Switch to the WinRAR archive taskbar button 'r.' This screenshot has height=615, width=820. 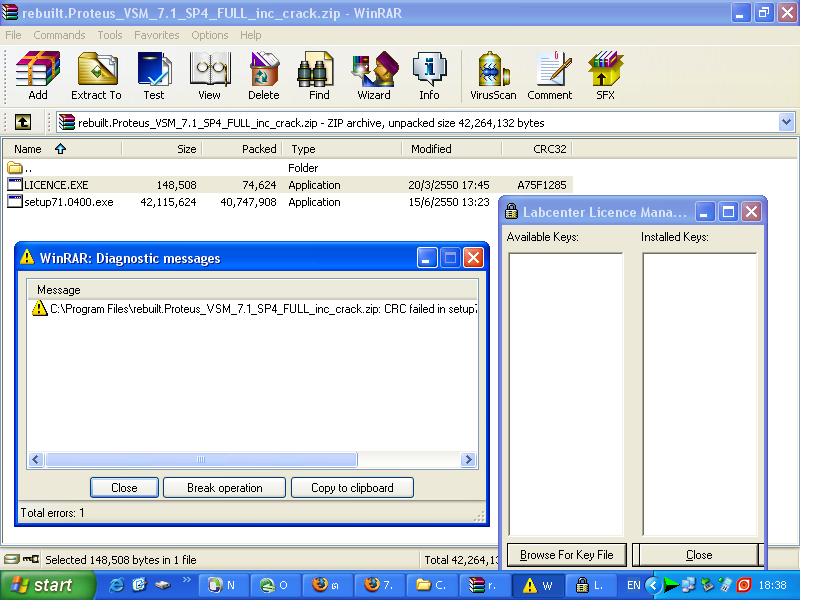485,585
